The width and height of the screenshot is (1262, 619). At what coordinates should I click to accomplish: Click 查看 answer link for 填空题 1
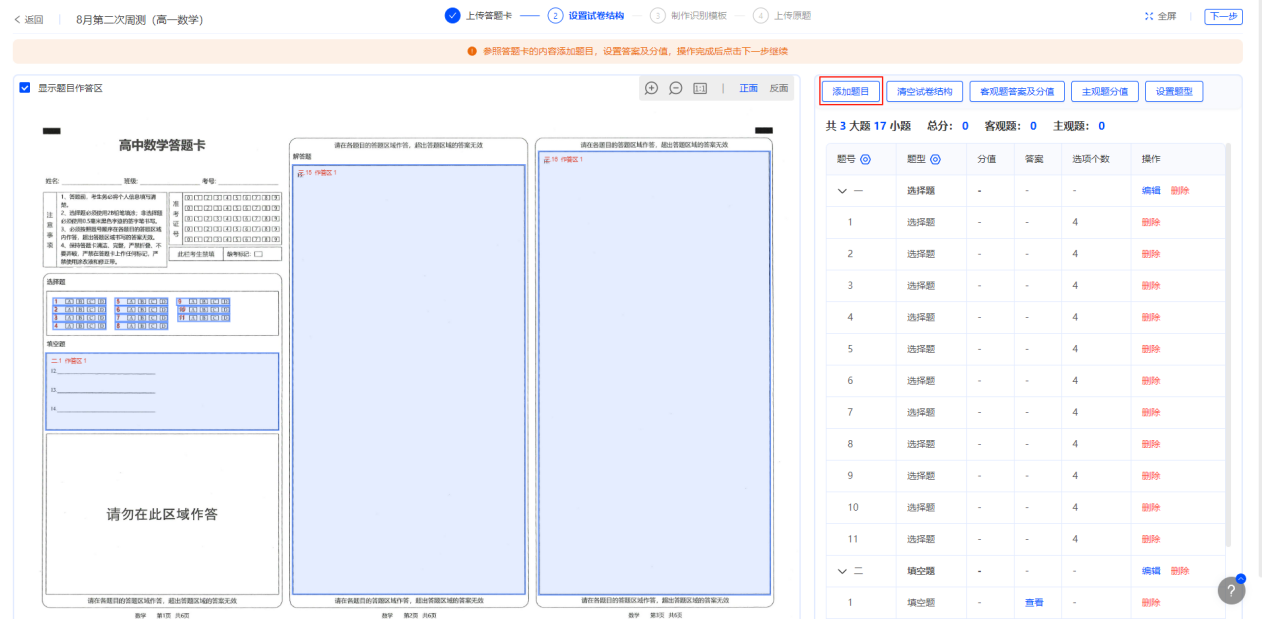[1034, 603]
